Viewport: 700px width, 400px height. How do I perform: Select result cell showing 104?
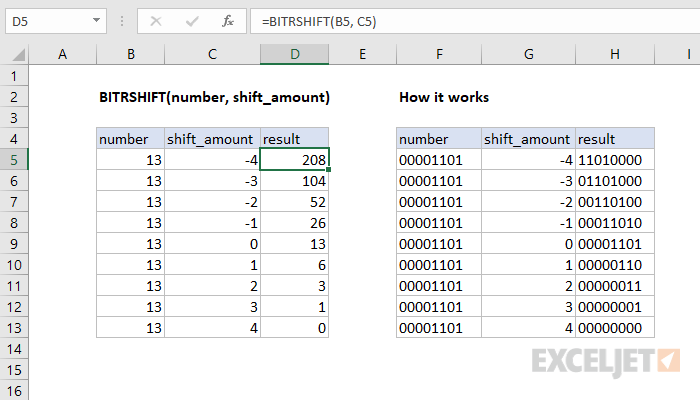coord(295,181)
